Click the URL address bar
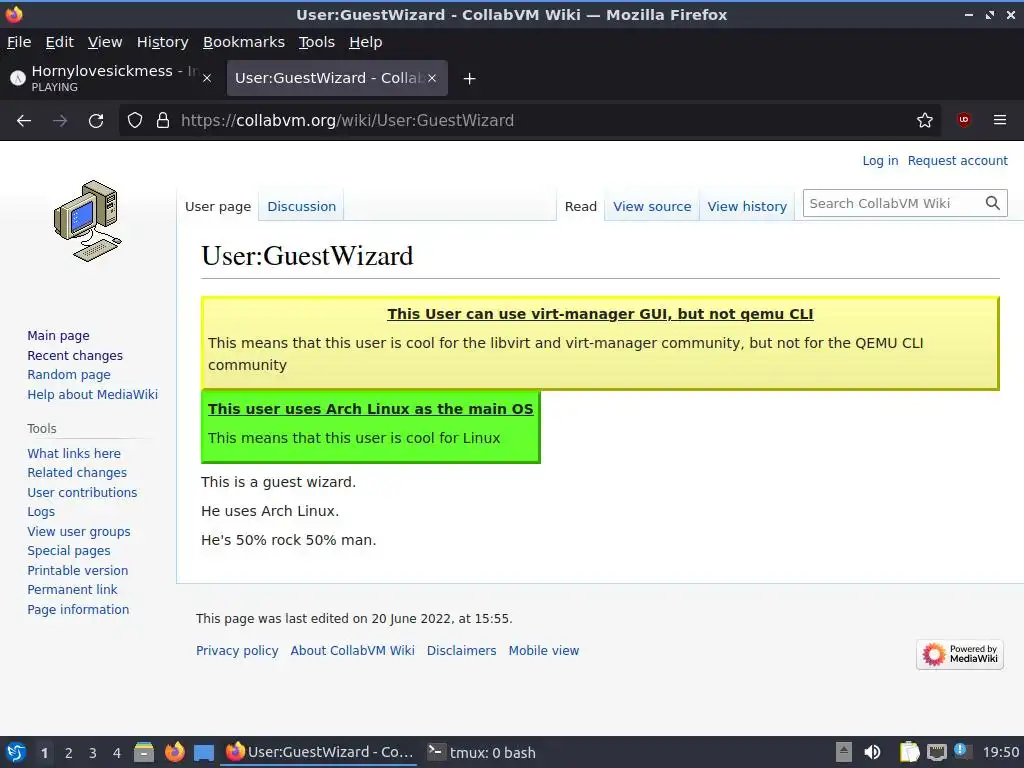 coord(529,120)
